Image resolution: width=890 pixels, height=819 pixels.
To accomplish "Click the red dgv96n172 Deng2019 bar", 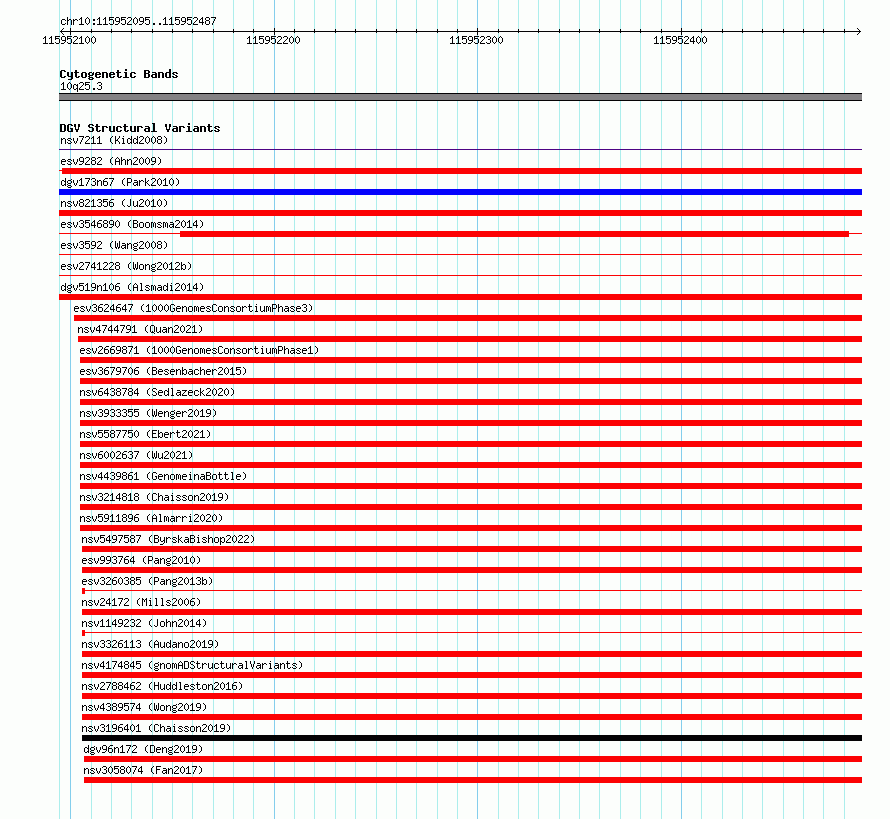I will (473, 759).
